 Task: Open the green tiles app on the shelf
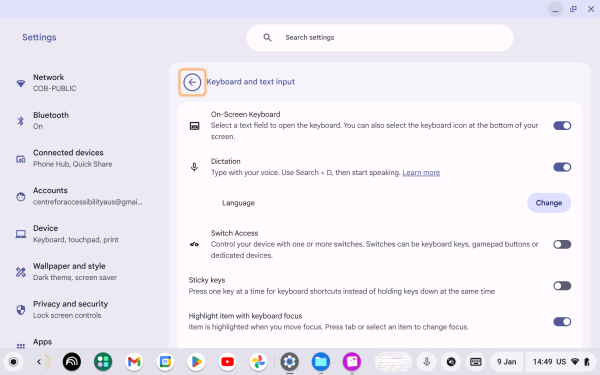tap(103, 362)
